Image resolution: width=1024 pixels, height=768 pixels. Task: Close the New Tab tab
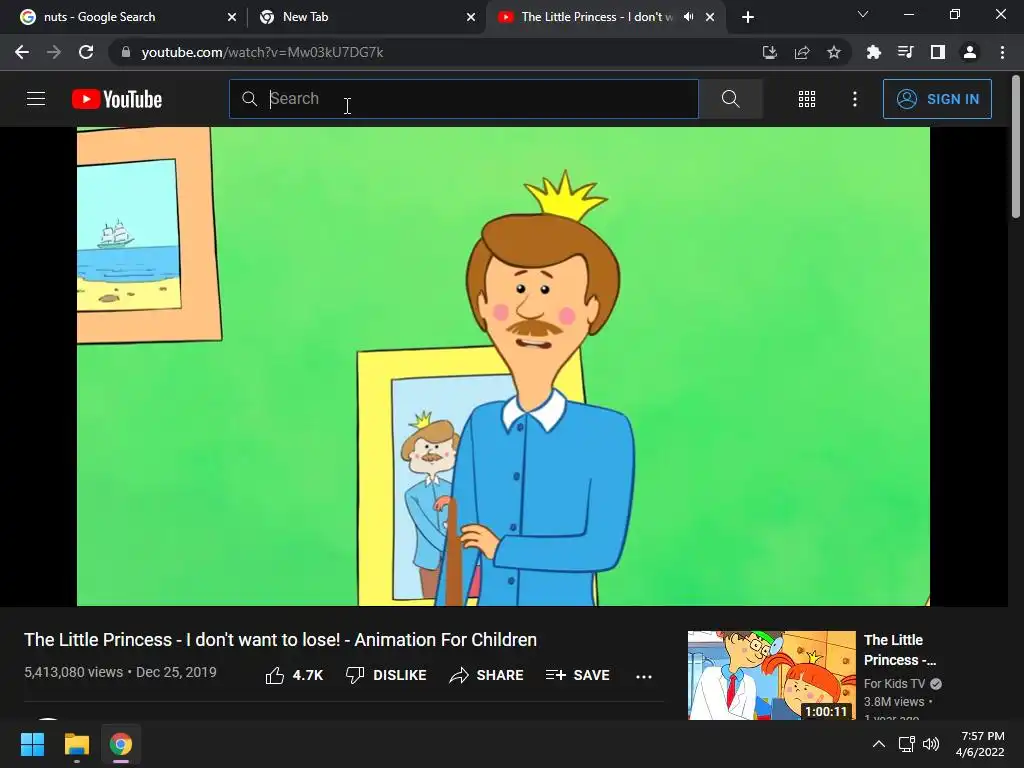click(x=471, y=17)
